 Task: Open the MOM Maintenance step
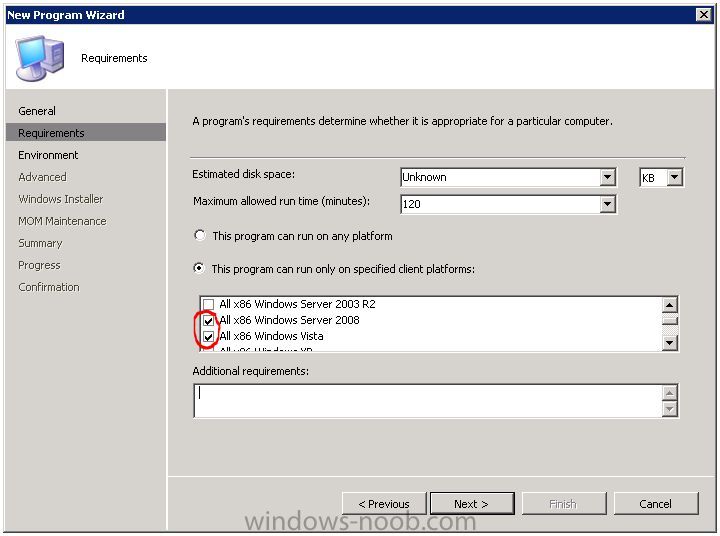pyautogui.click(x=62, y=221)
